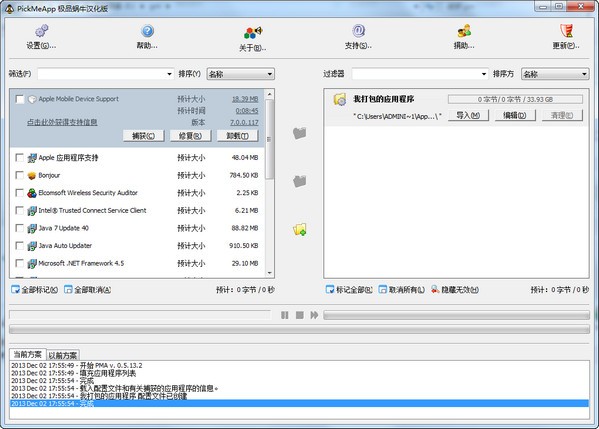
Task: Expand the 筛选 filter dropdown on the left
Action: point(169,74)
